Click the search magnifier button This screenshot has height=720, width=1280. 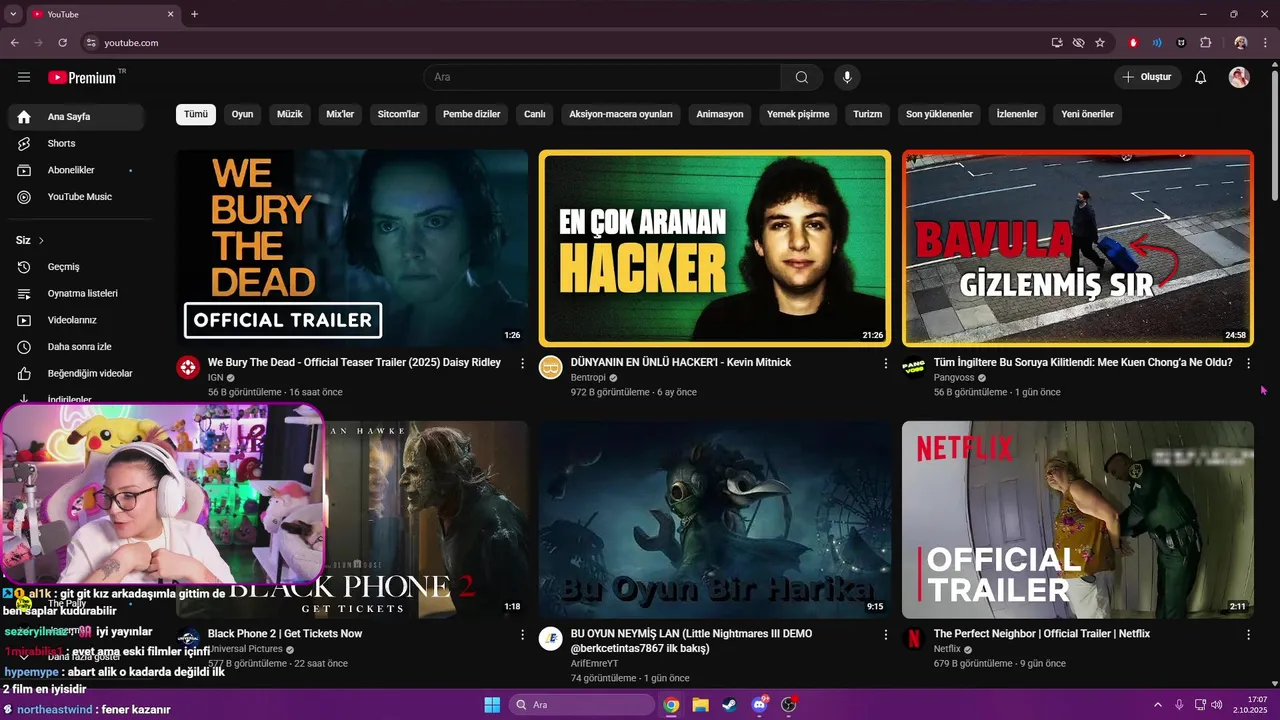pos(802,77)
